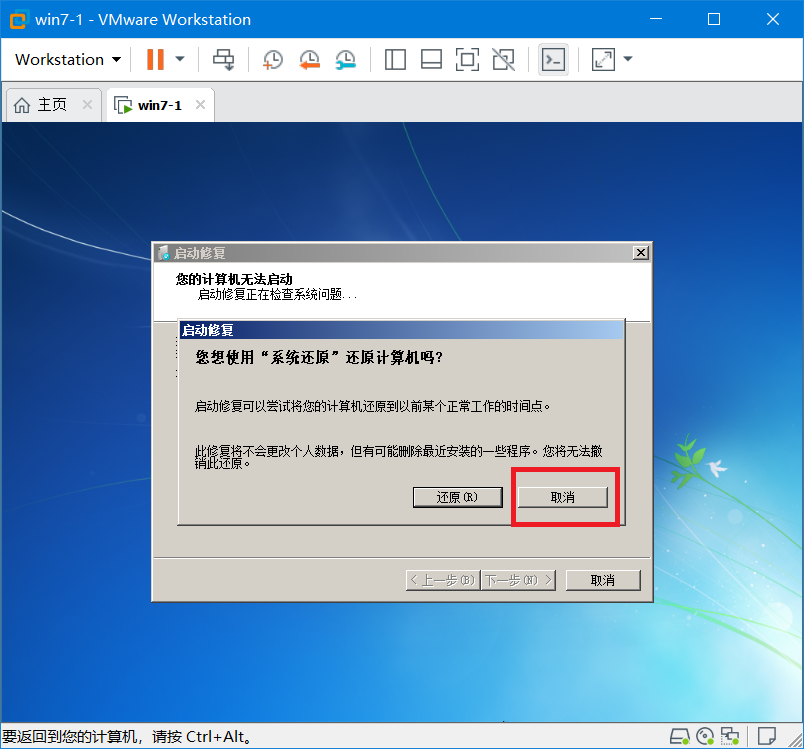Close the win7-1 tab
Screen dimensions: 807x755
201,105
